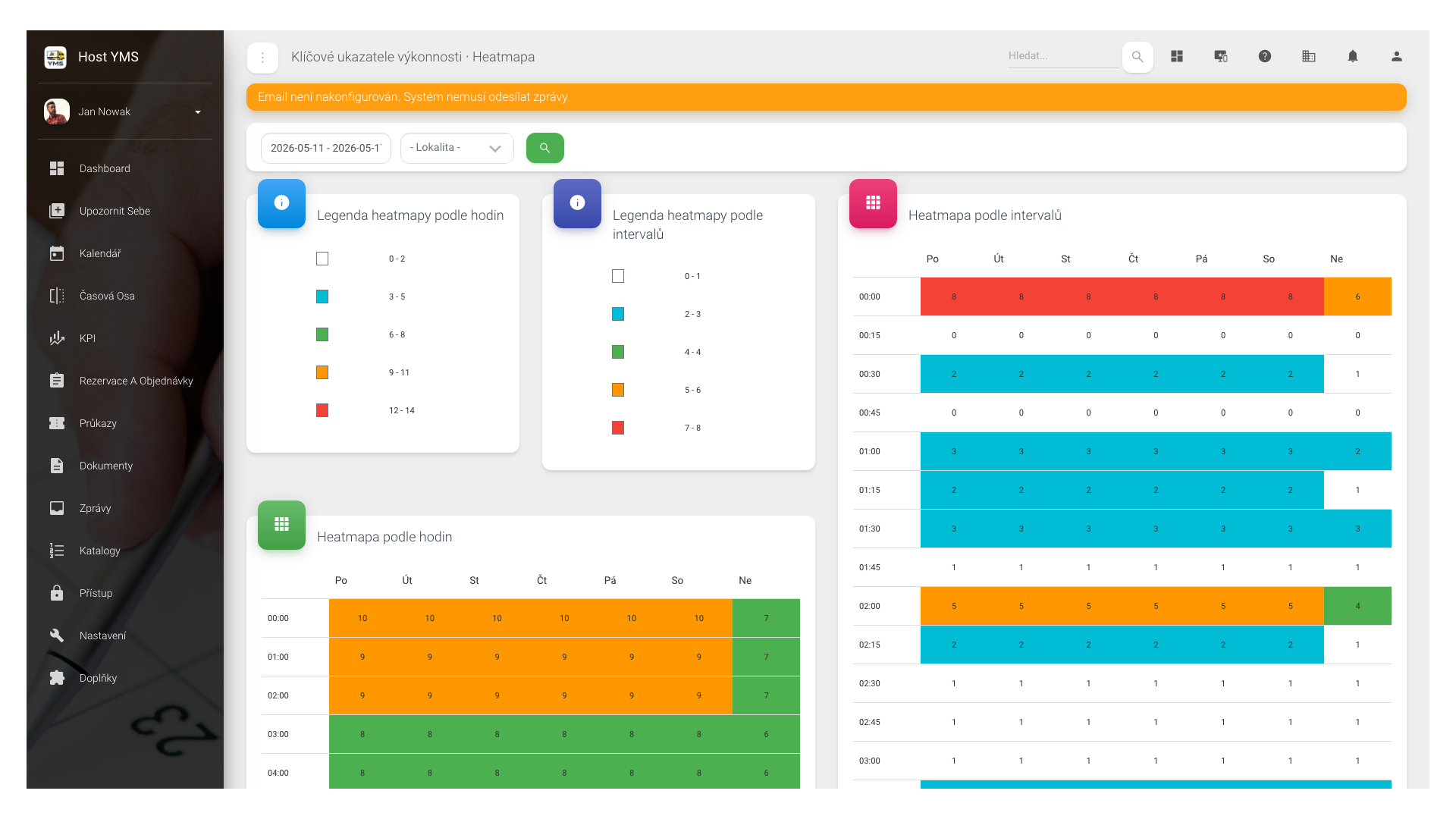The width and height of the screenshot is (1456, 819).
Task: Click the green search filter button
Action: (x=544, y=148)
